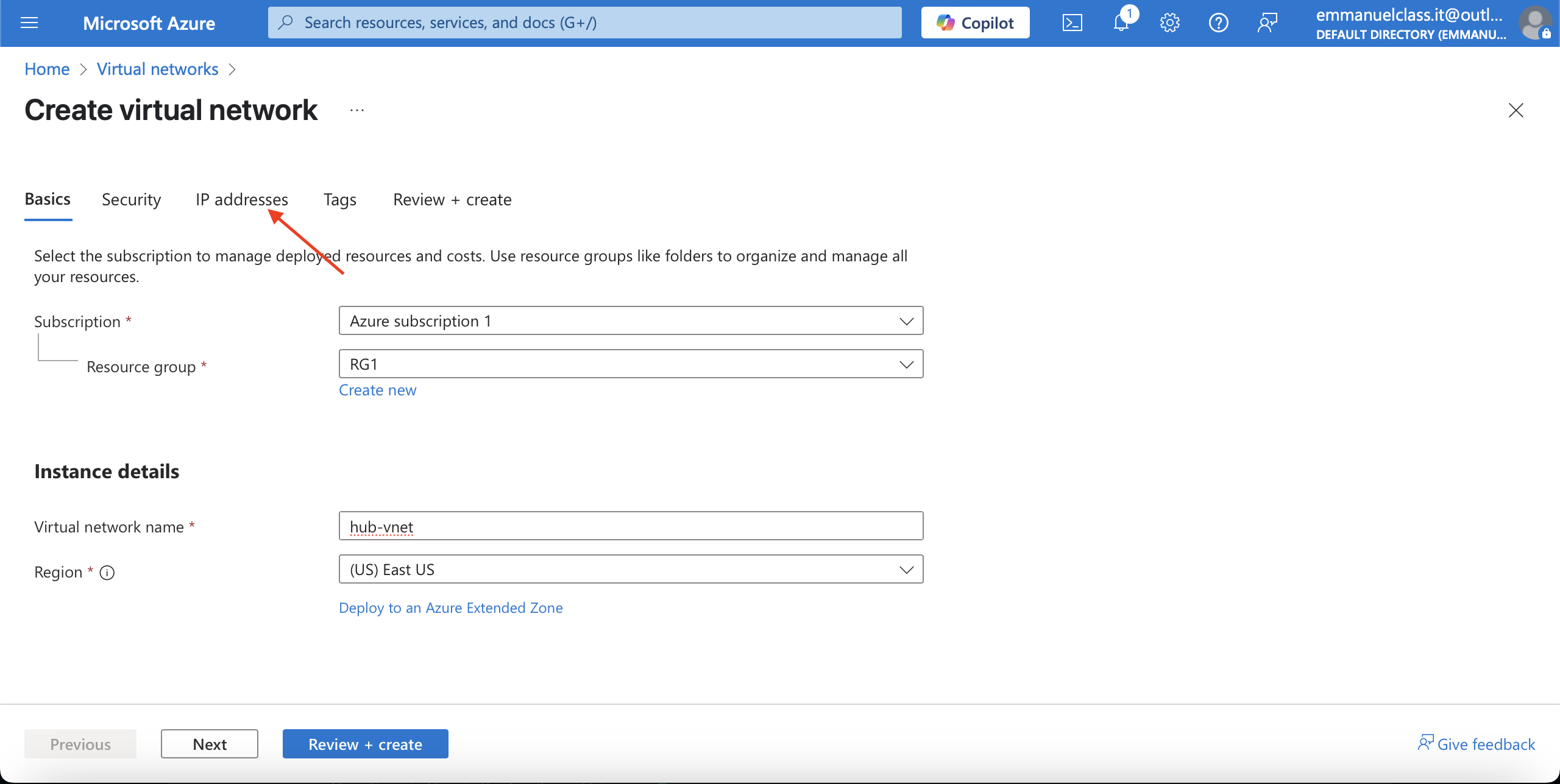
Task: Click the Previous button
Action: pyautogui.click(x=80, y=744)
